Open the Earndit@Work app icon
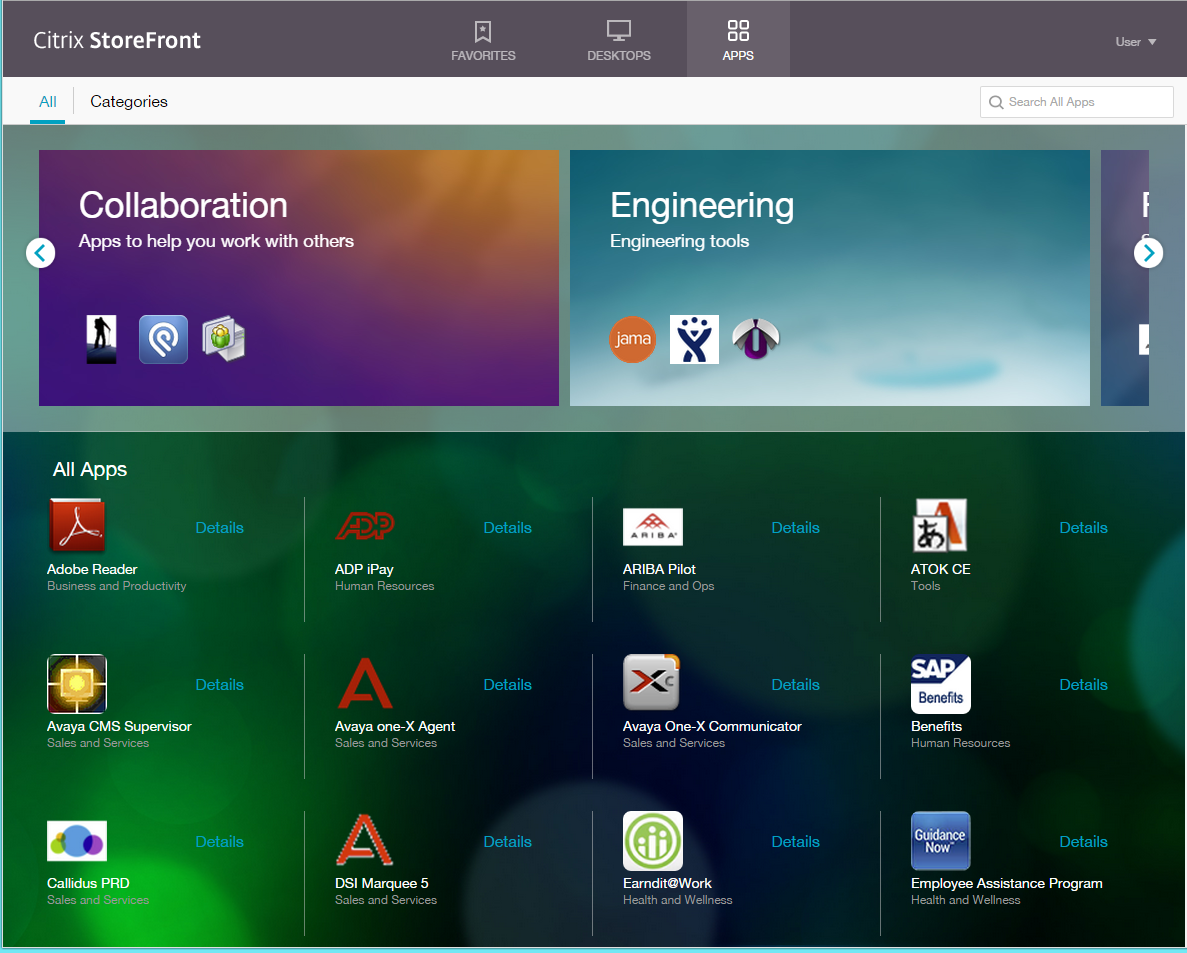Screen dimensions: 1187x953 tap(652, 841)
